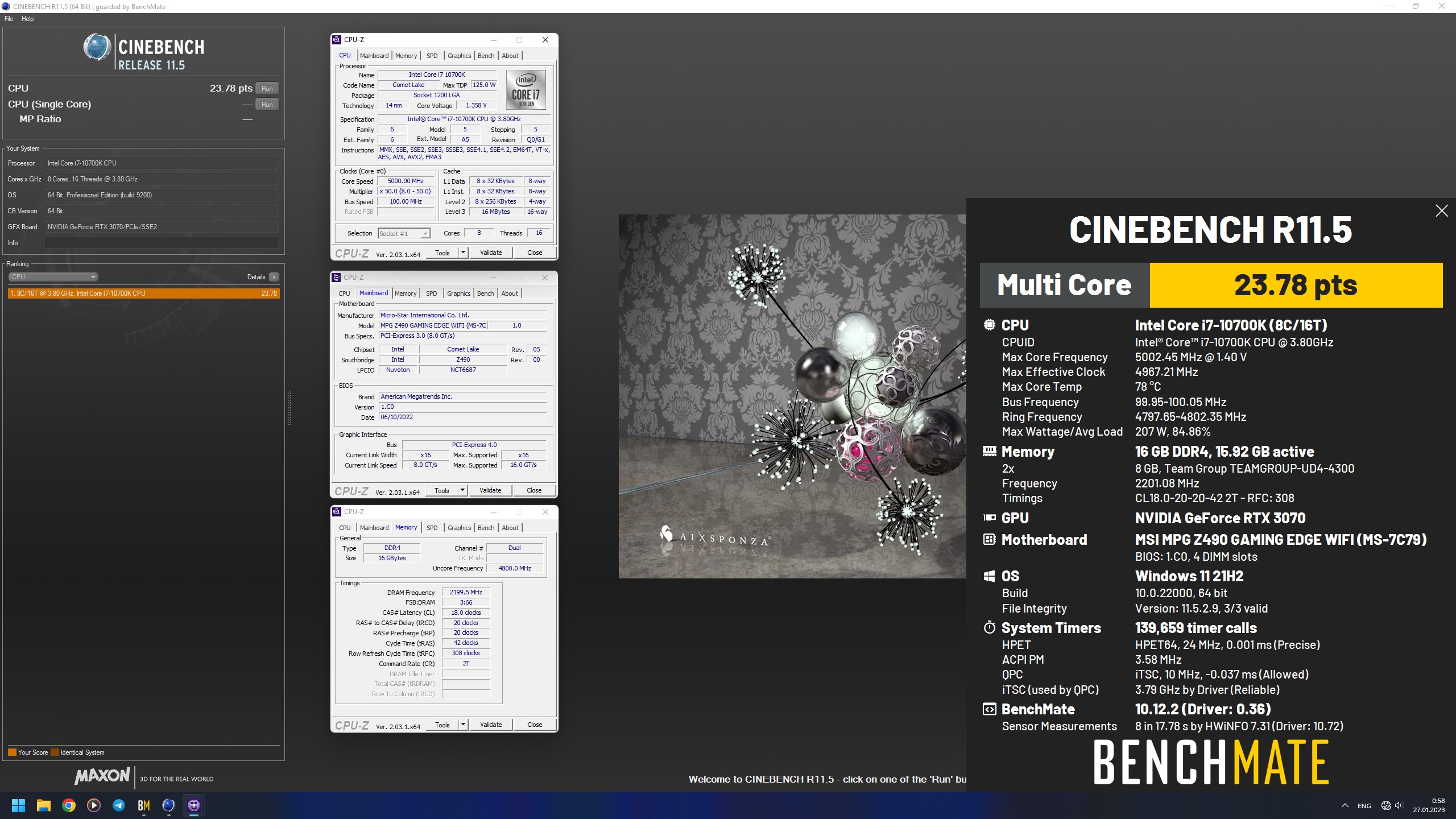The image size is (1456, 819).
Task: Open BenchMate taskbar icon
Action: (x=144, y=805)
